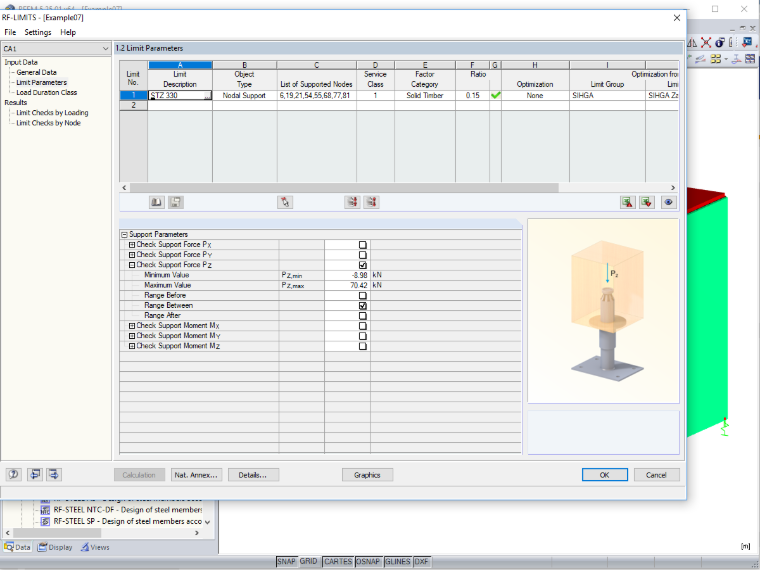Open the CA1 case dropdown
The image size is (760, 570).
pos(105,48)
